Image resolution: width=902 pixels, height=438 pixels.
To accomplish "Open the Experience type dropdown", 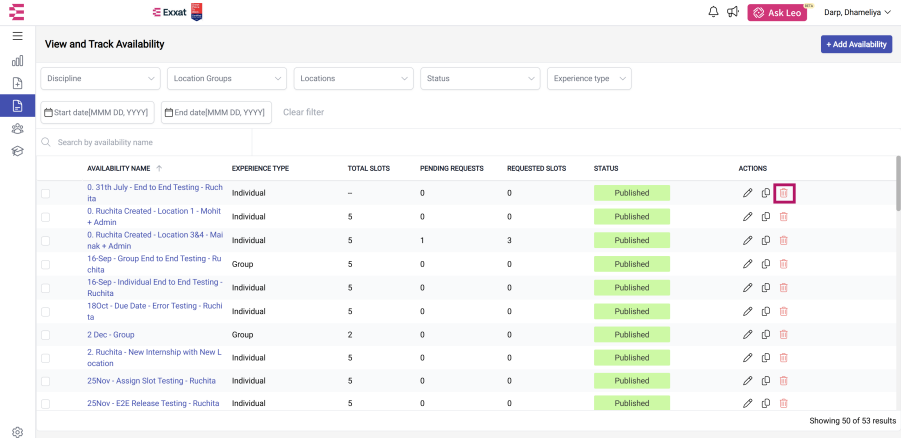I will coord(589,78).
